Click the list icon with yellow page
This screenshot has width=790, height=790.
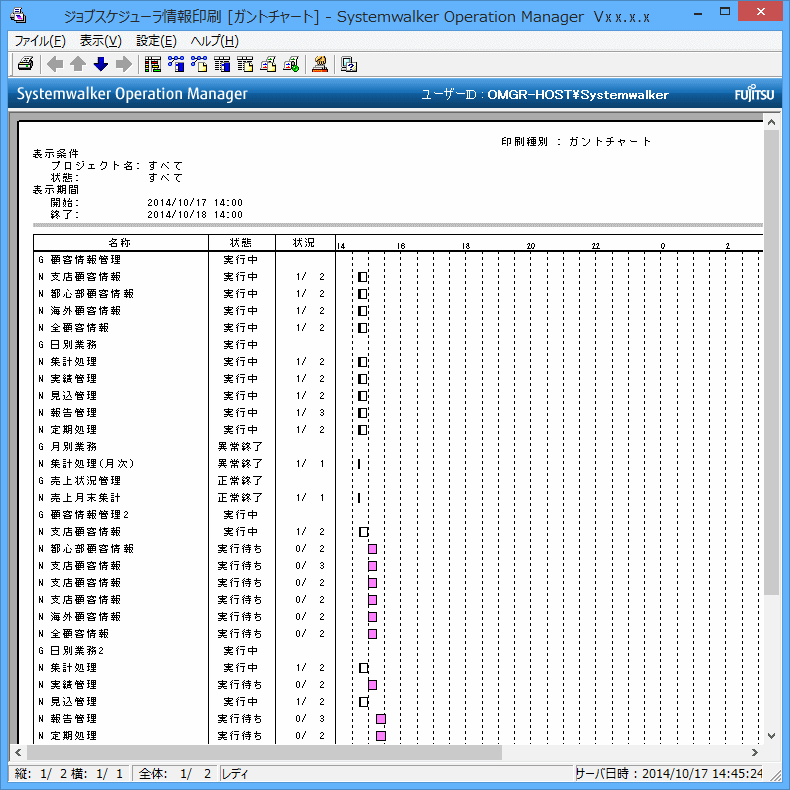point(245,64)
